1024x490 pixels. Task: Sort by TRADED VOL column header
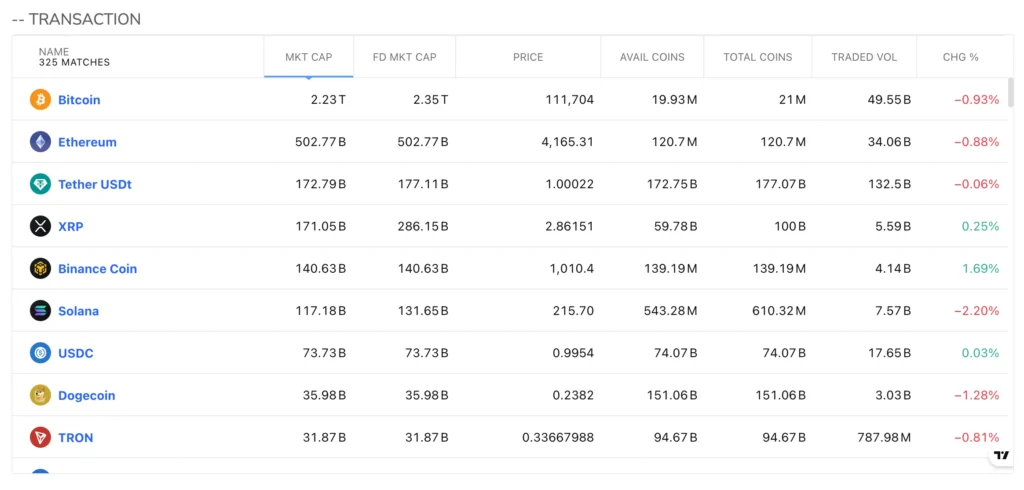point(865,57)
